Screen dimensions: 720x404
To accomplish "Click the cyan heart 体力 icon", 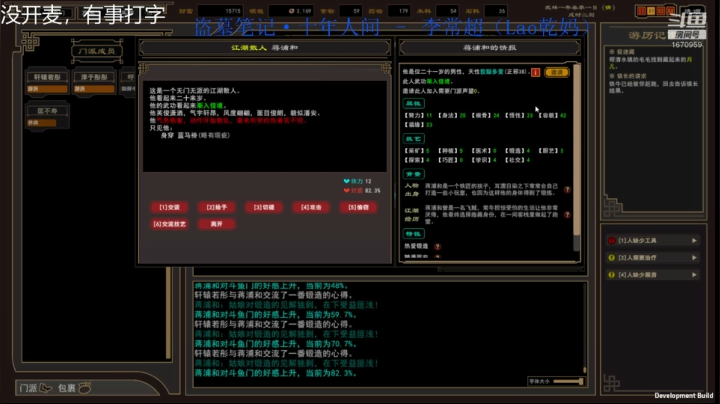I will click(x=347, y=181).
